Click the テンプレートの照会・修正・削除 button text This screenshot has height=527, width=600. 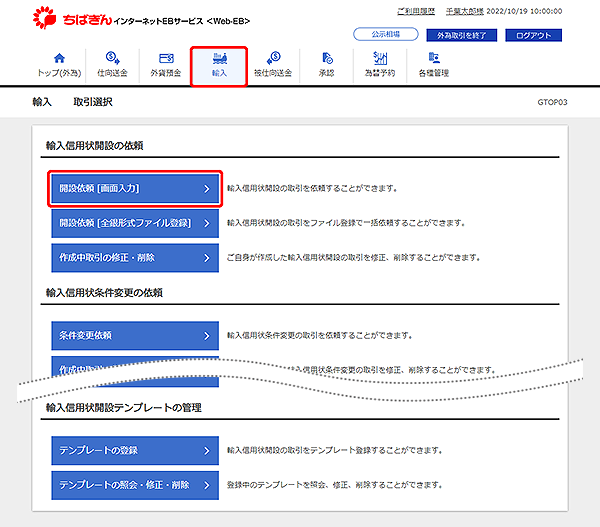124,485
